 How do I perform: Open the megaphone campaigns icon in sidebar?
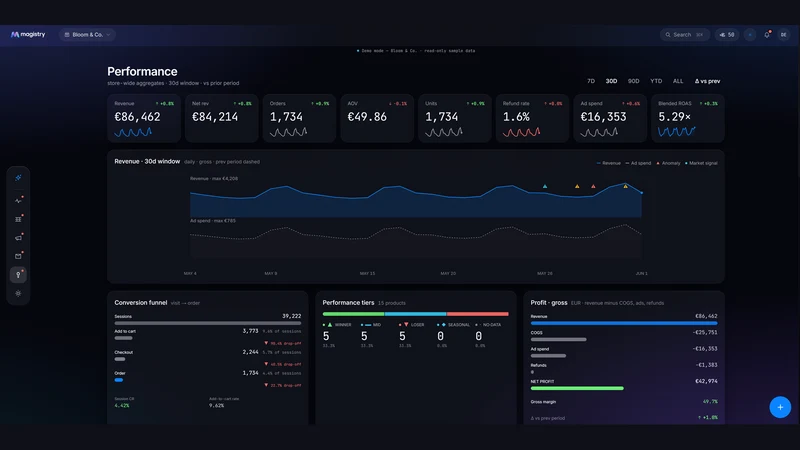pos(18,238)
